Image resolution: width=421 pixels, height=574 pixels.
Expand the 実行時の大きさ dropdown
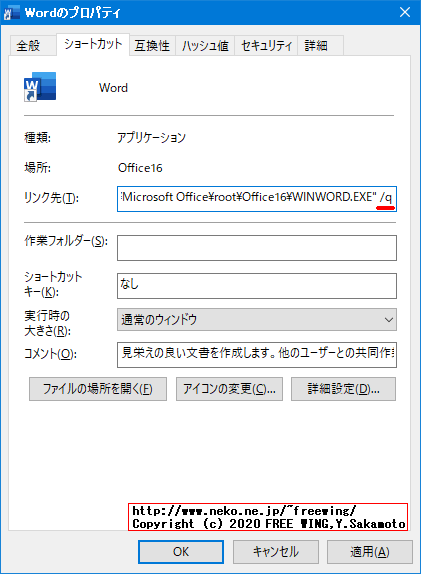pyautogui.click(x=257, y=320)
